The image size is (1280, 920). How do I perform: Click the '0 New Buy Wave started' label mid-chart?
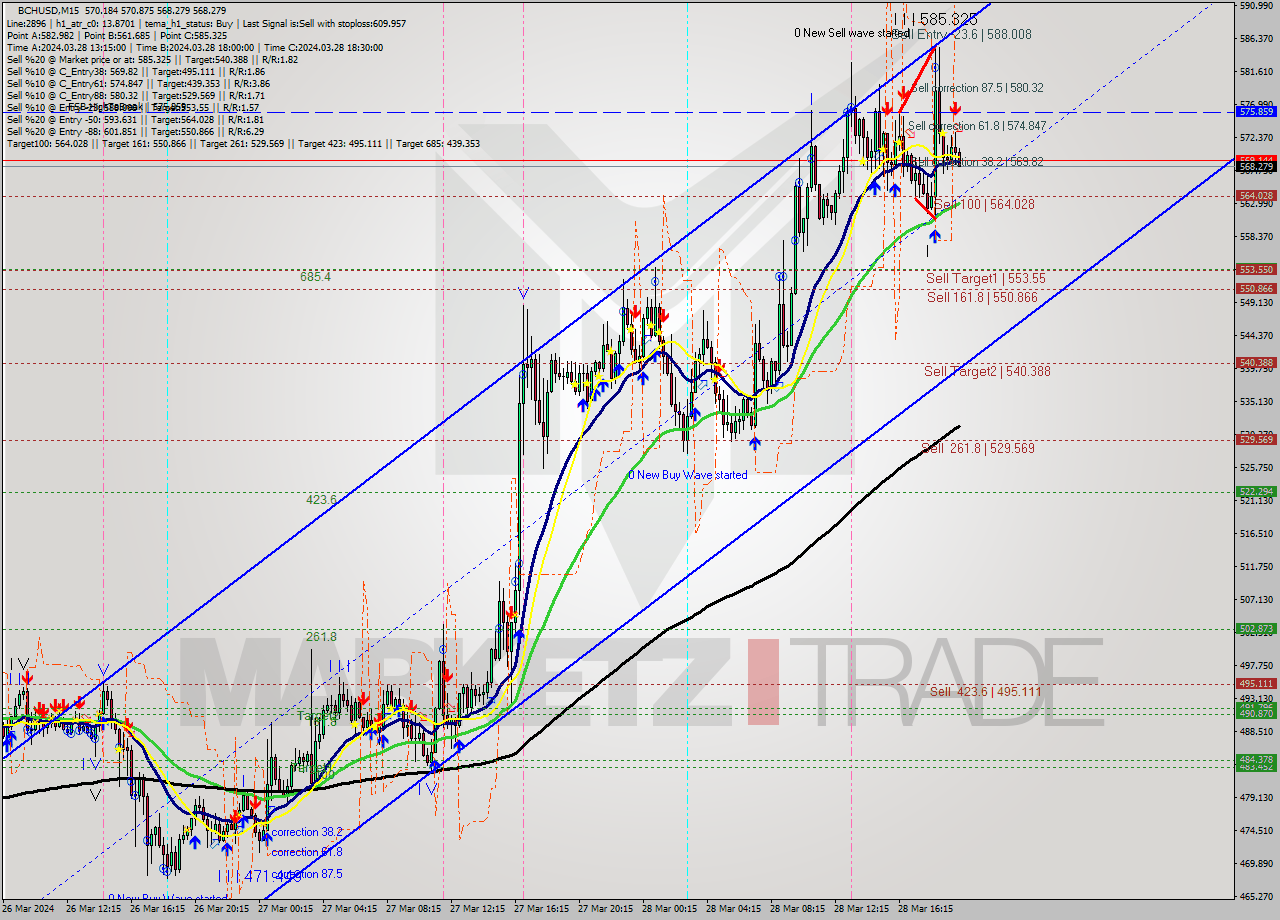pyautogui.click(x=688, y=475)
